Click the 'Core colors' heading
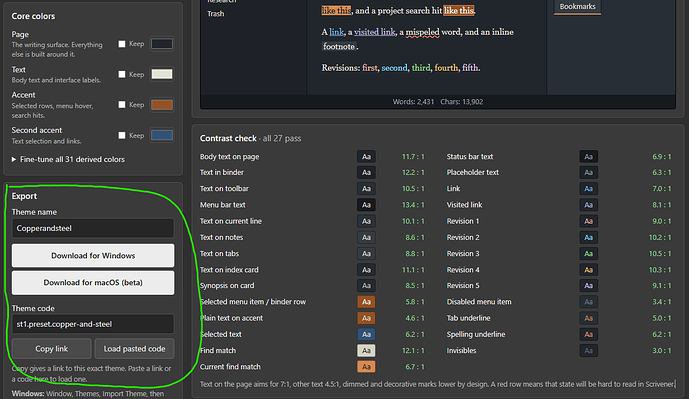 (x=33, y=16)
